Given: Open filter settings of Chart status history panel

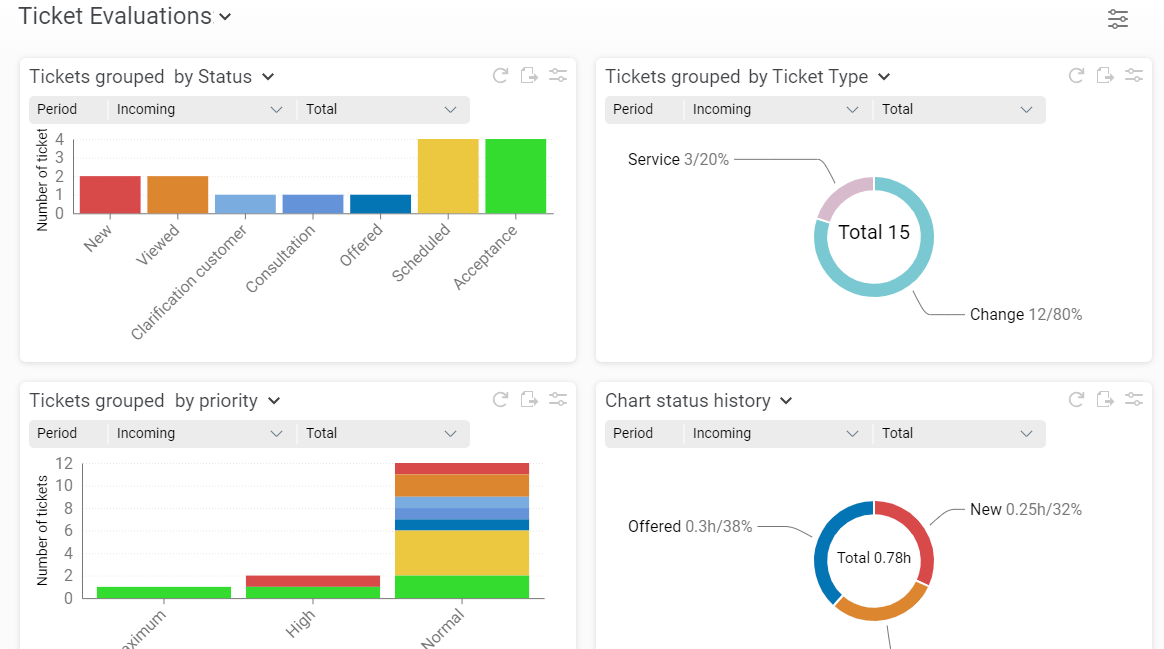Looking at the screenshot, I should 1134,399.
